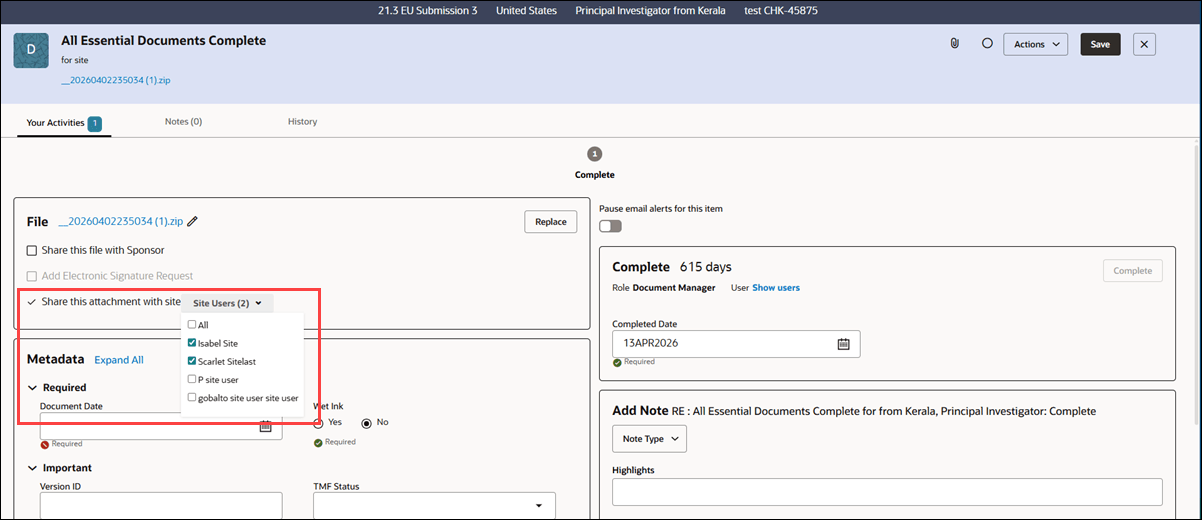Open the Completed Date calendar picker
Screen dimensions: 1202x520
click(843, 343)
